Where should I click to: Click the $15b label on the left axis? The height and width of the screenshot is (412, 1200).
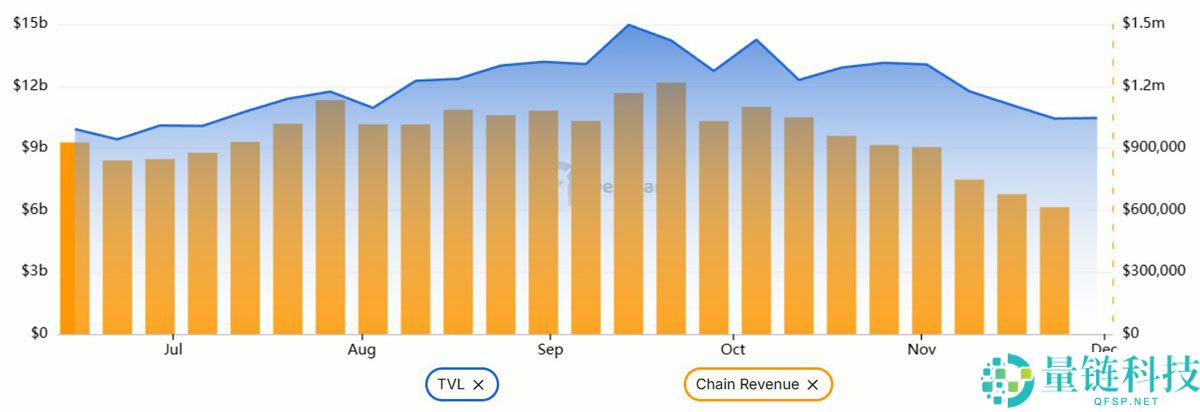click(x=30, y=24)
